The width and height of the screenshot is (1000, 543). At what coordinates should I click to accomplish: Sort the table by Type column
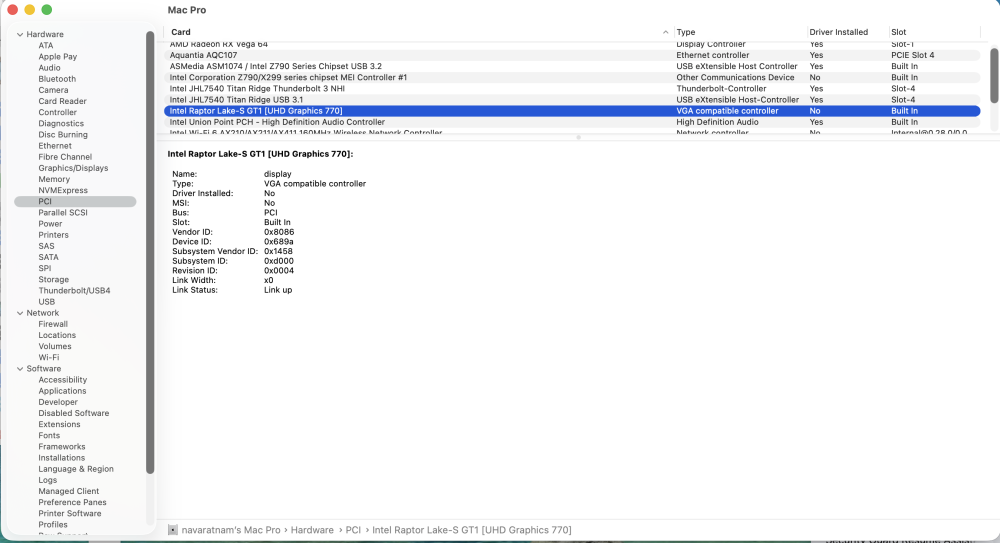click(x=740, y=32)
